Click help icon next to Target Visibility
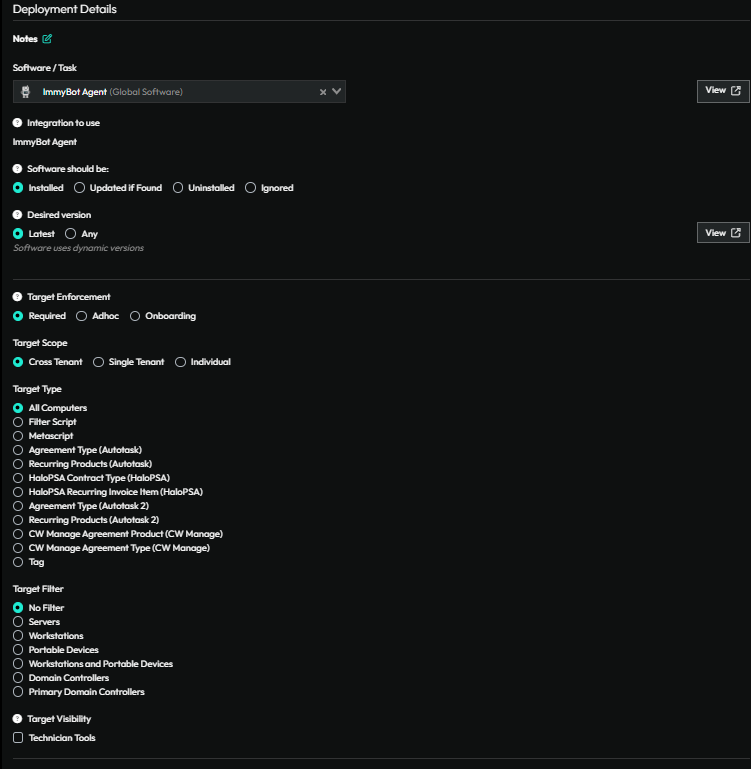 [x=17, y=719]
